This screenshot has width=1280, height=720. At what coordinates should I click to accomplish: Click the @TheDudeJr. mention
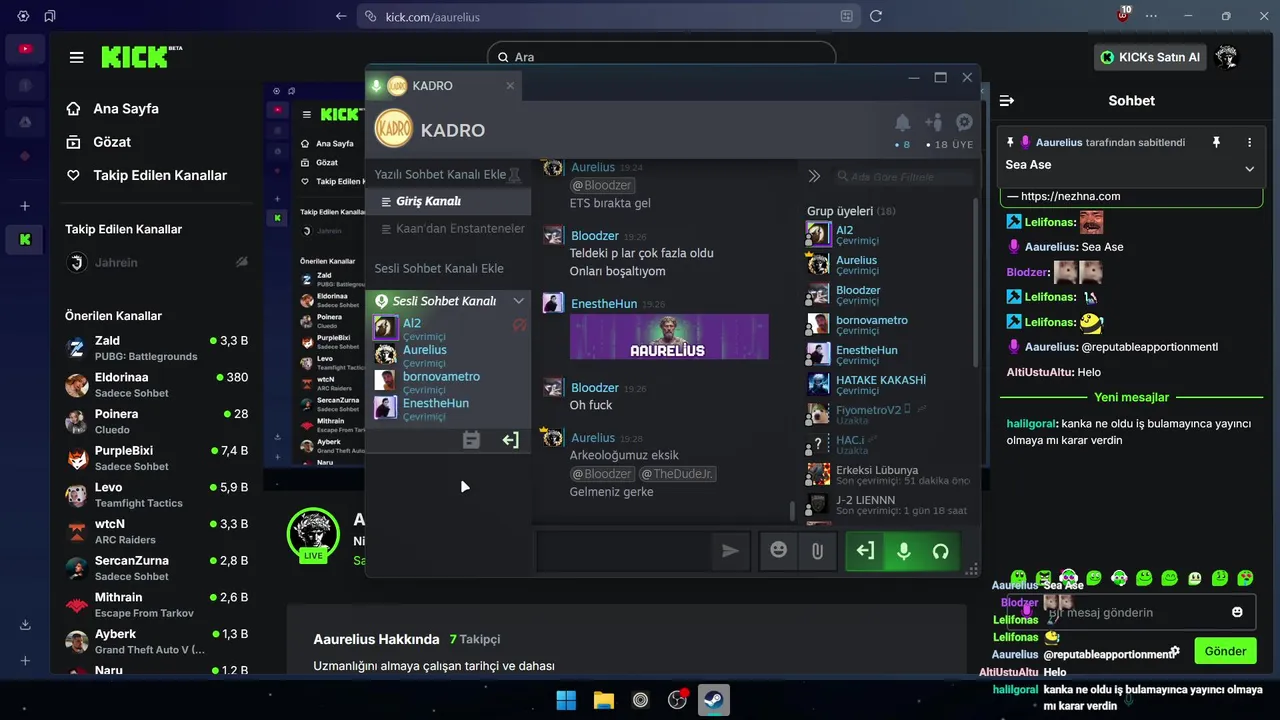676,474
